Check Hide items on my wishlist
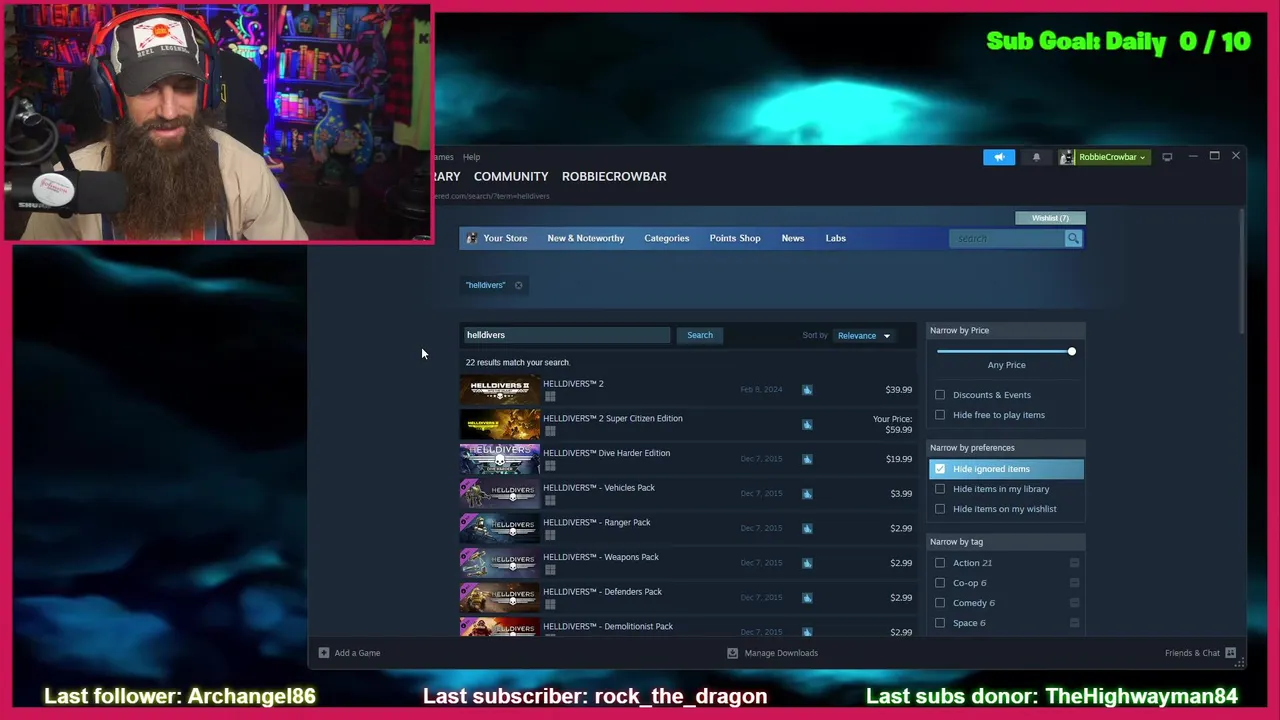Screen dimensions: 1280x720 (x=940, y=509)
